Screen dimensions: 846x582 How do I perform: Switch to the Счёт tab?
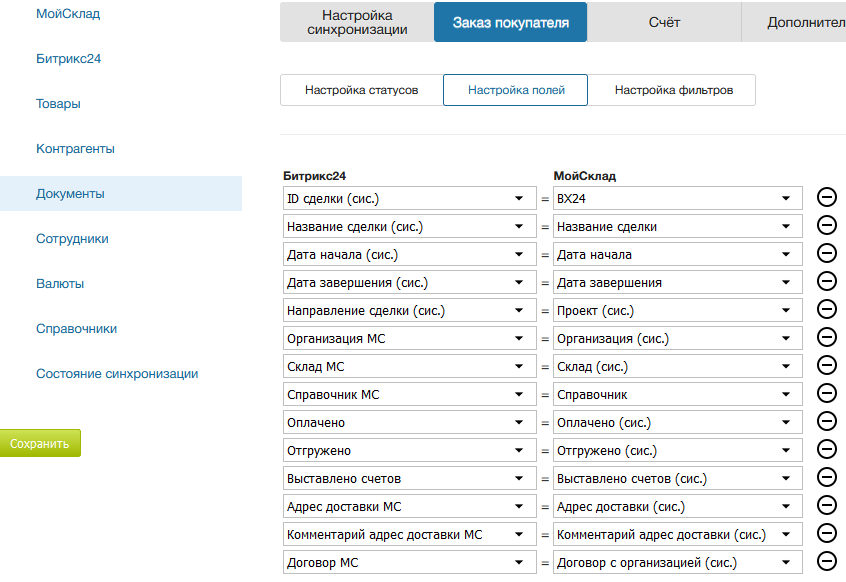[663, 22]
